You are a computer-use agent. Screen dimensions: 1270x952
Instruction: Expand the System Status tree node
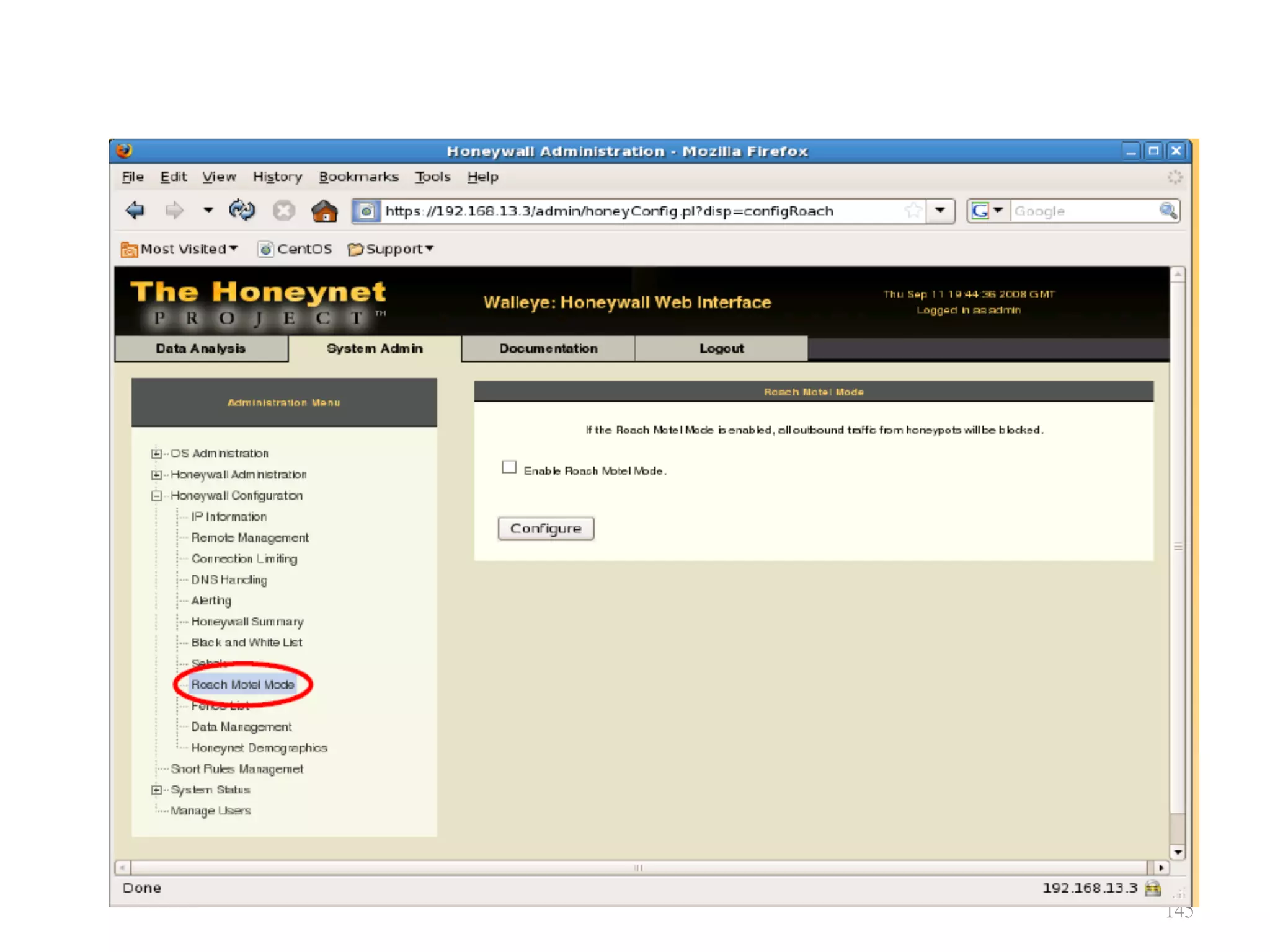(x=156, y=790)
